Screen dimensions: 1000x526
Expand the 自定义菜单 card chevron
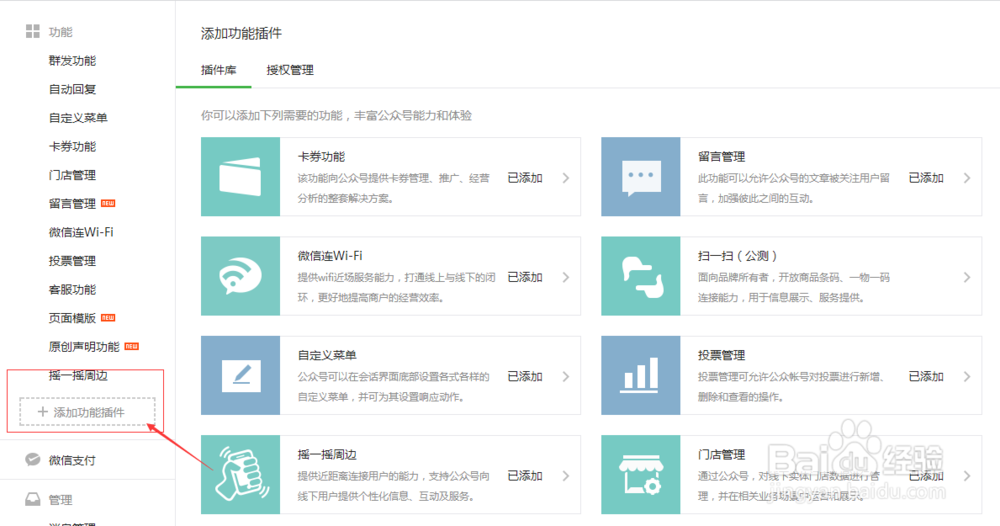click(566, 377)
